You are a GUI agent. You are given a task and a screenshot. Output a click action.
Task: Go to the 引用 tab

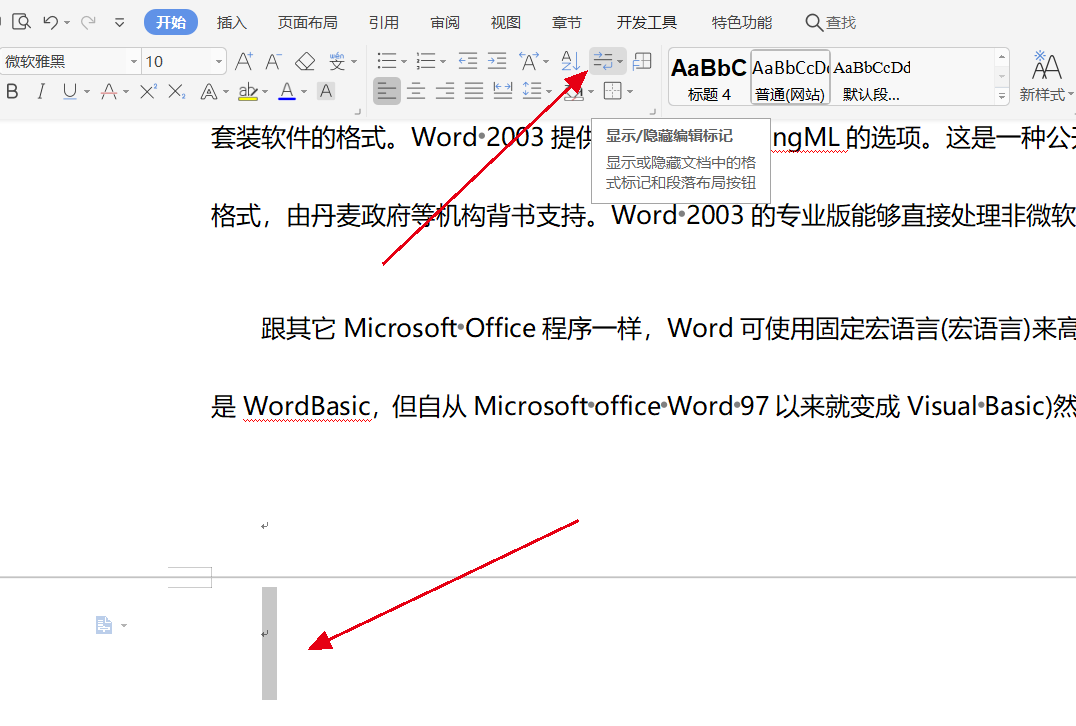[x=384, y=23]
